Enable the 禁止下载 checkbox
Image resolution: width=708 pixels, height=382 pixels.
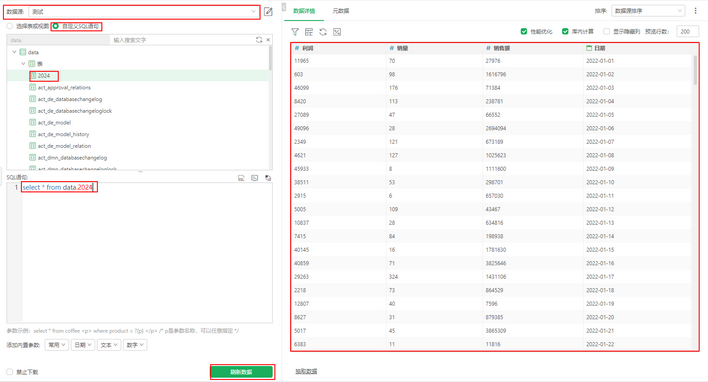[x=9, y=372]
